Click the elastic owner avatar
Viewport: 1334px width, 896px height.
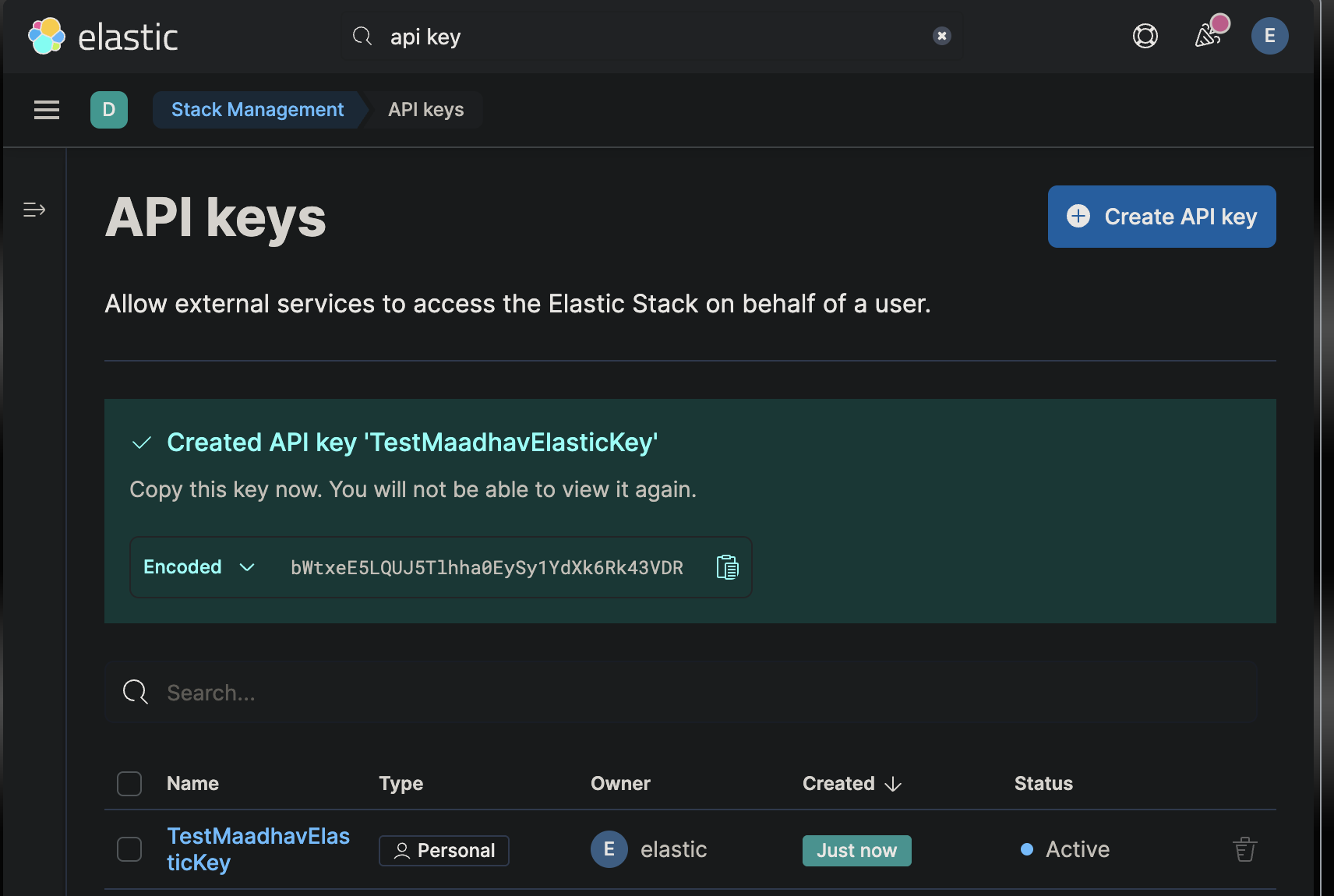tap(609, 849)
